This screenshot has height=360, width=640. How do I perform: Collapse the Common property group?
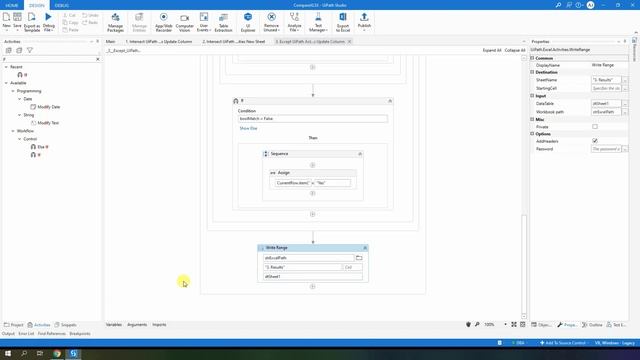point(532,58)
